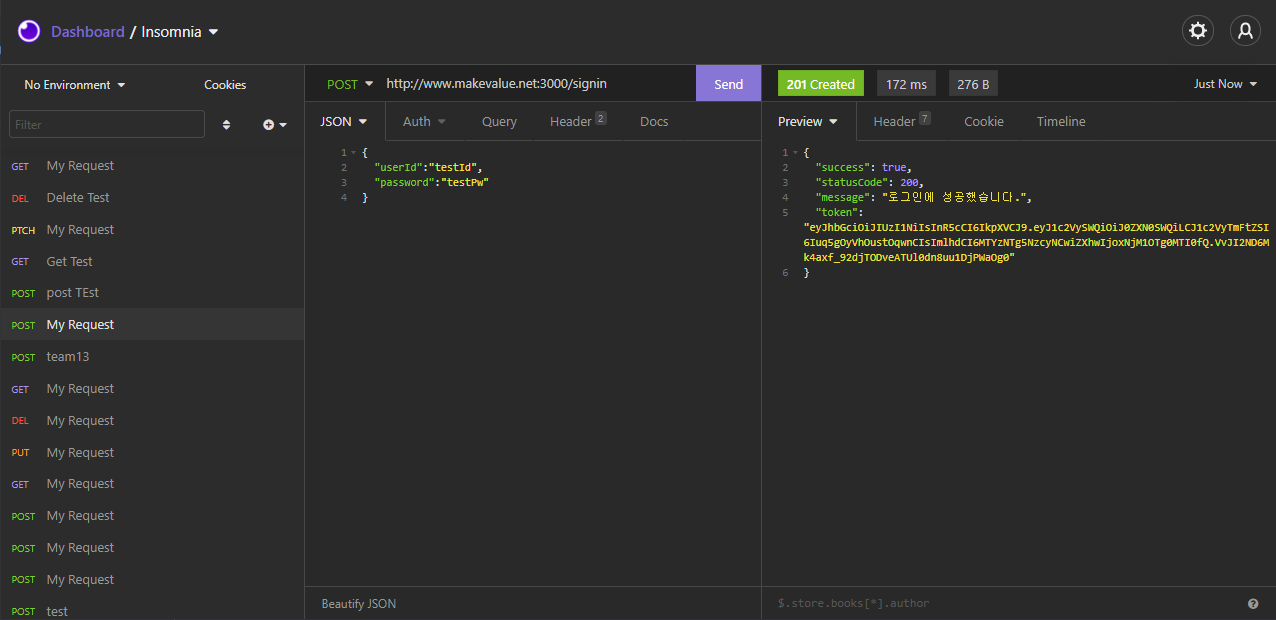
Task: Click the "token" key in response
Action: 836,213
